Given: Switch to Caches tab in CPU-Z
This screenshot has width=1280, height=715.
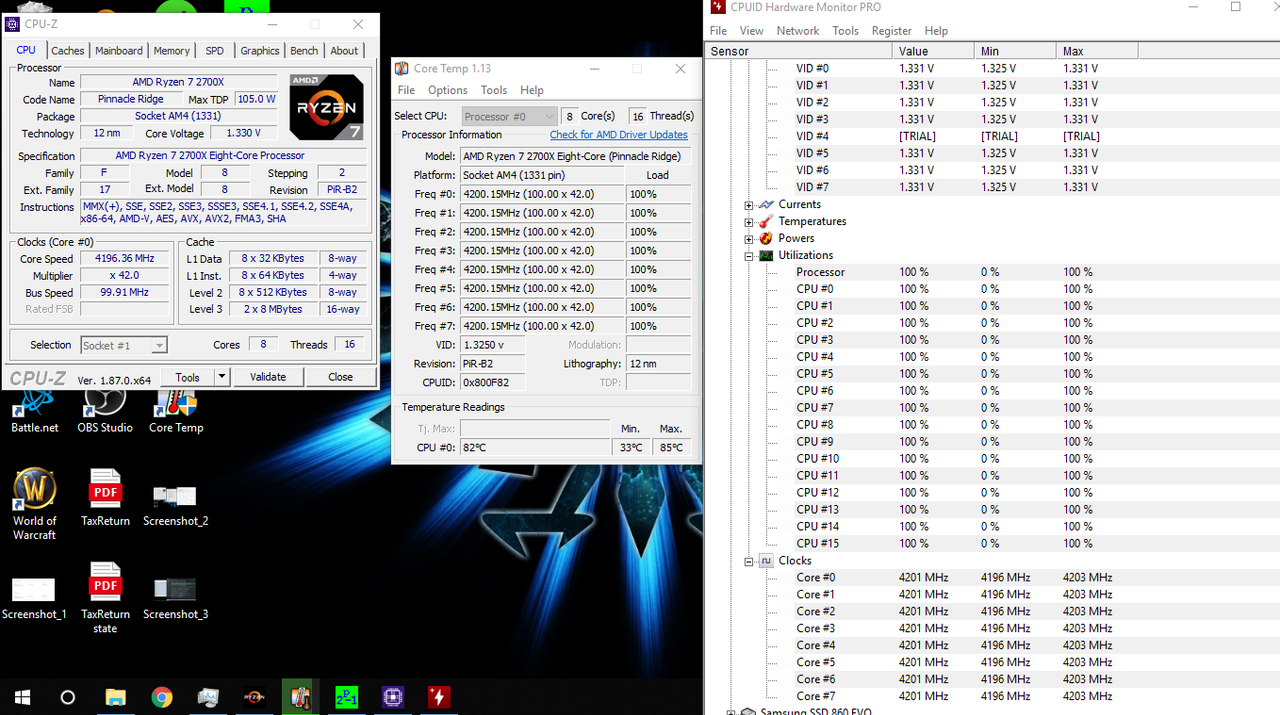Looking at the screenshot, I should [68, 50].
